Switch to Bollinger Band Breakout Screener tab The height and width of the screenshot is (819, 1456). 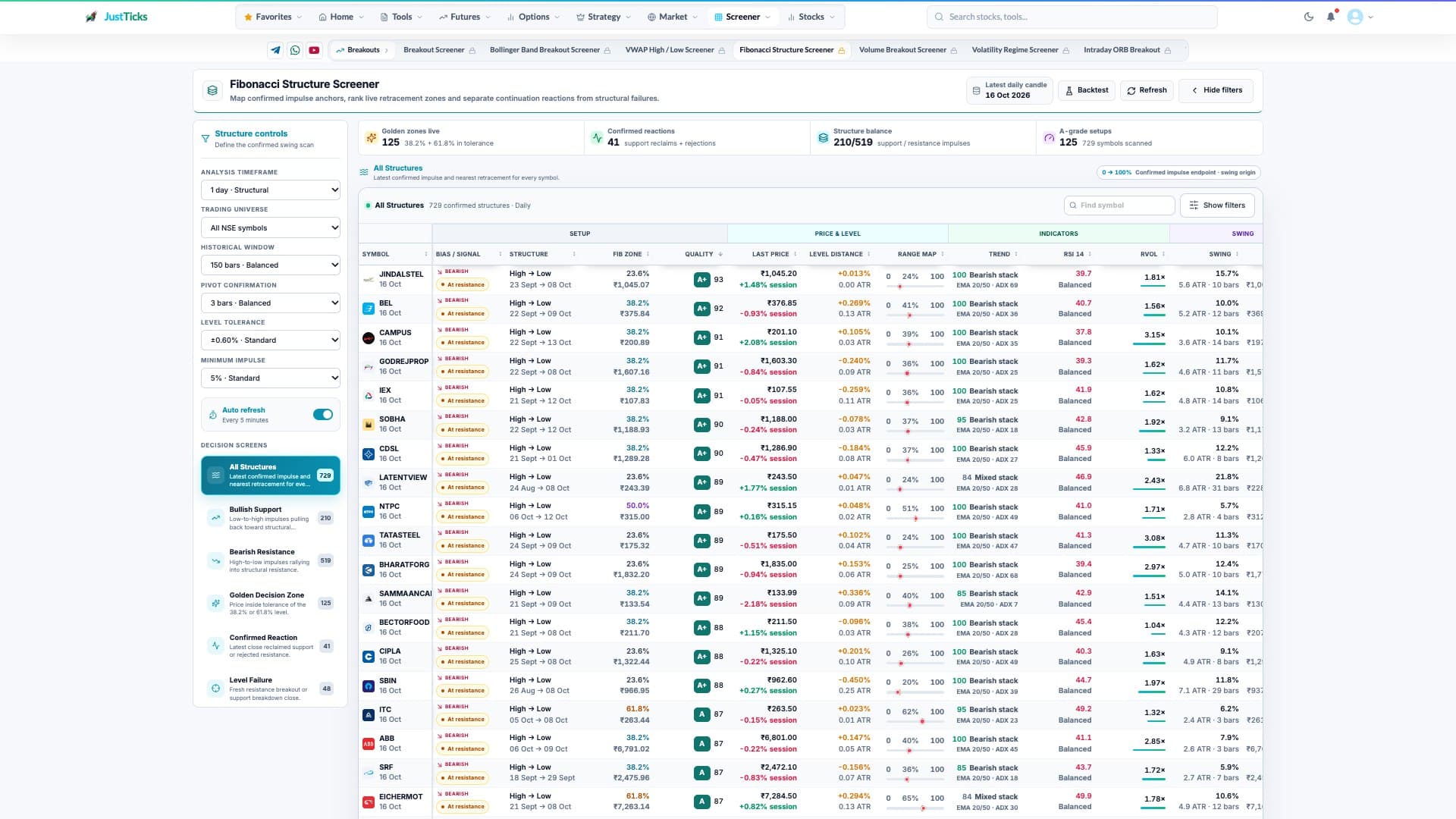[x=551, y=50]
